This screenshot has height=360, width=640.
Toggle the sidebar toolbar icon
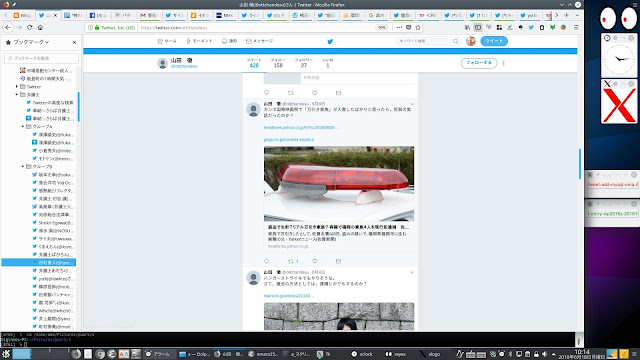click(x=478, y=27)
